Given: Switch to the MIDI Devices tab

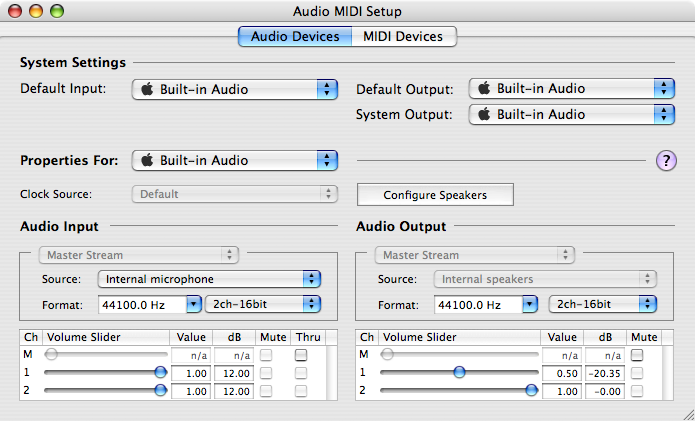Looking at the screenshot, I should click(x=403, y=36).
